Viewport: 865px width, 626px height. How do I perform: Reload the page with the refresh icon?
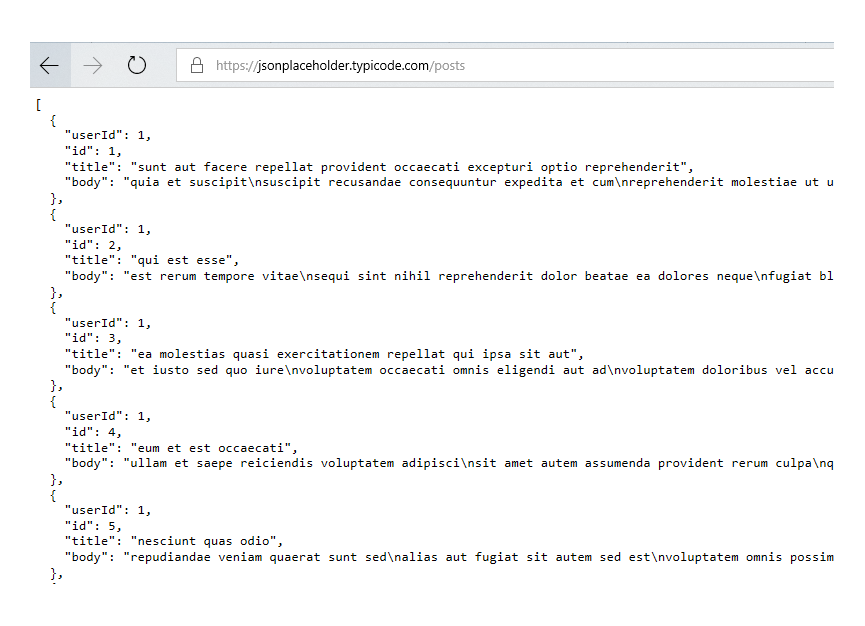pos(137,66)
